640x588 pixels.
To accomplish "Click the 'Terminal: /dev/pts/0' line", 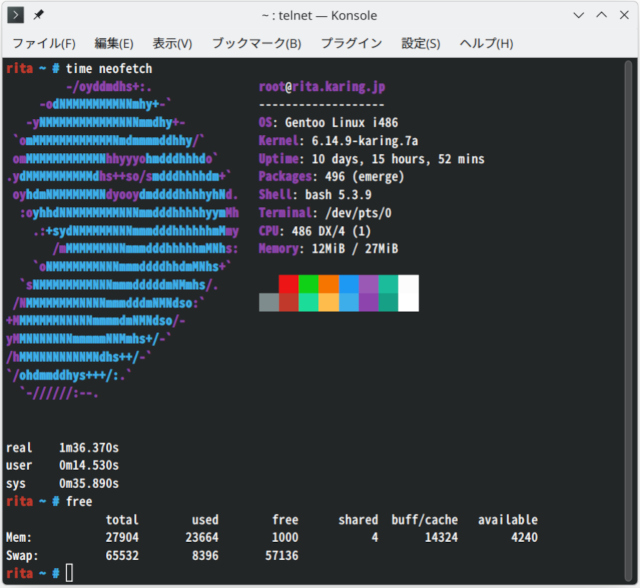I will (325, 213).
